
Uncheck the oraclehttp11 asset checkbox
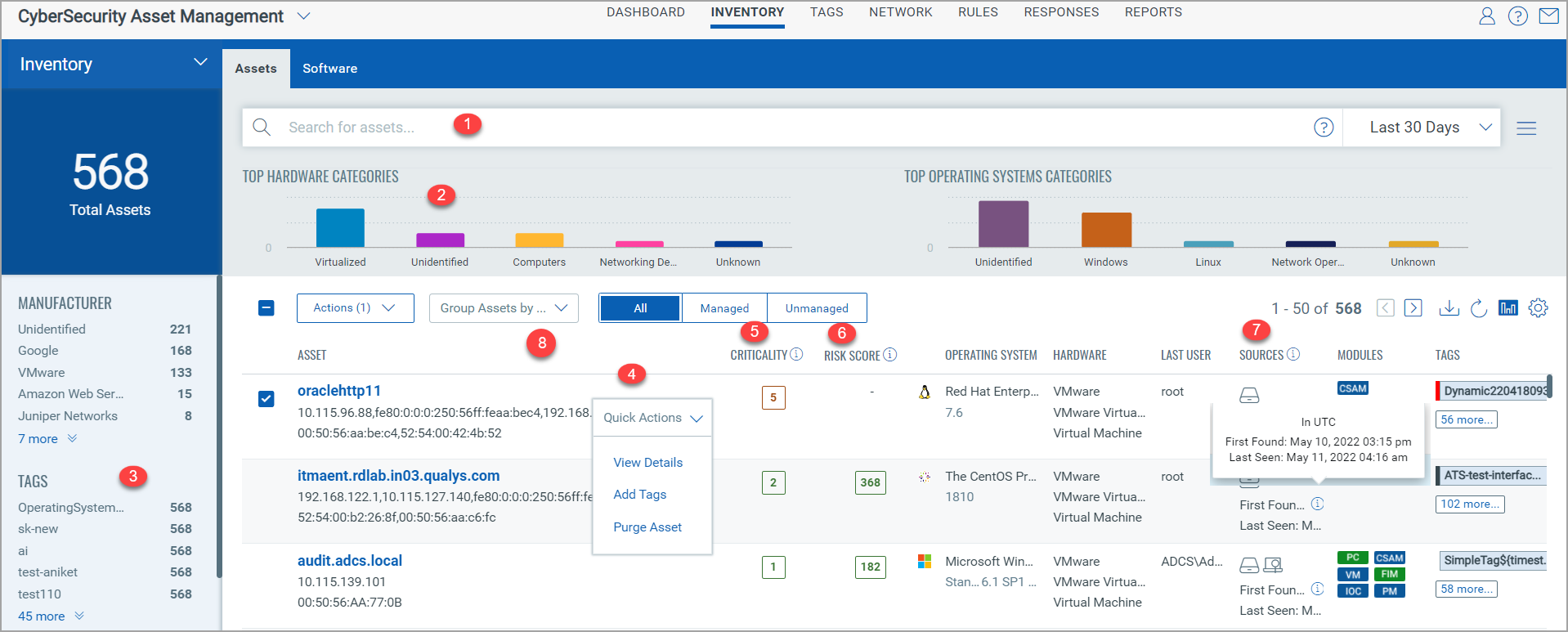click(267, 399)
